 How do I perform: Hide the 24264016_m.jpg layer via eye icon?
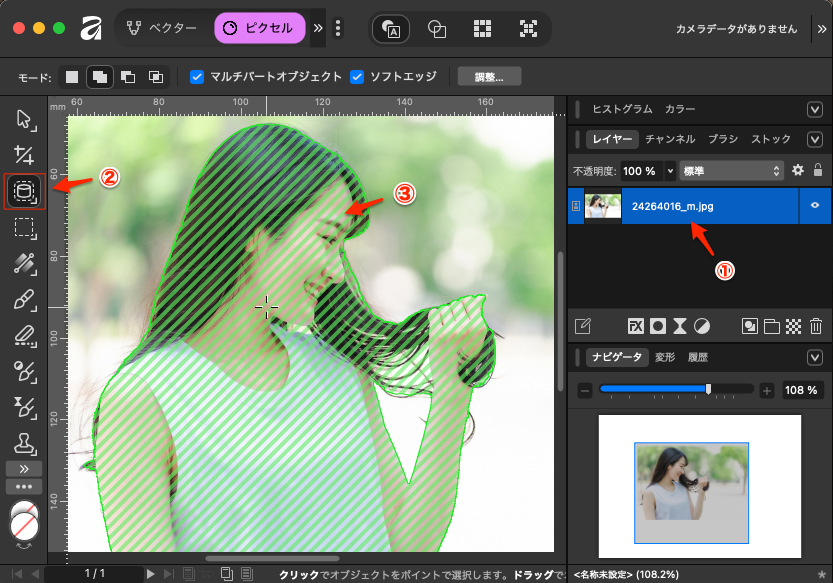(x=815, y=206)
